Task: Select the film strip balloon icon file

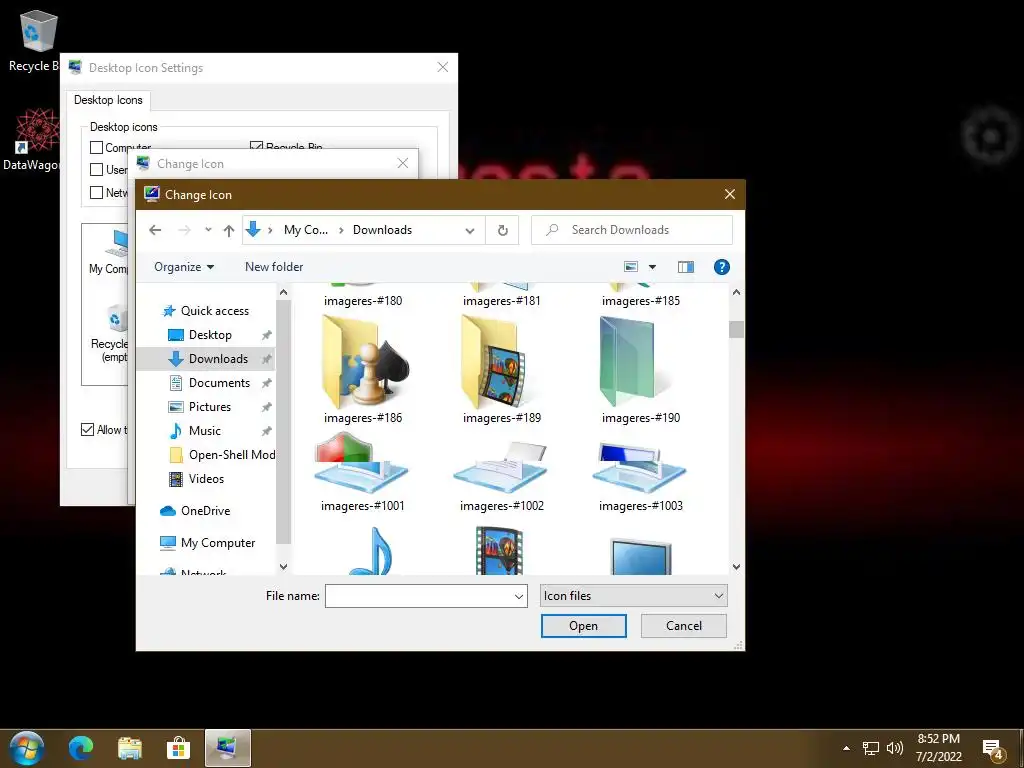Action: 500,551
